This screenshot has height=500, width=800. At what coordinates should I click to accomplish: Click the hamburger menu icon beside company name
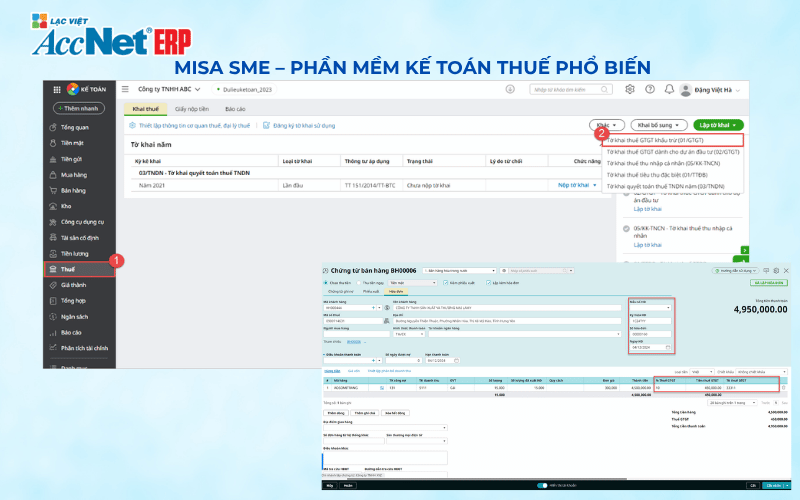point(125,89)
